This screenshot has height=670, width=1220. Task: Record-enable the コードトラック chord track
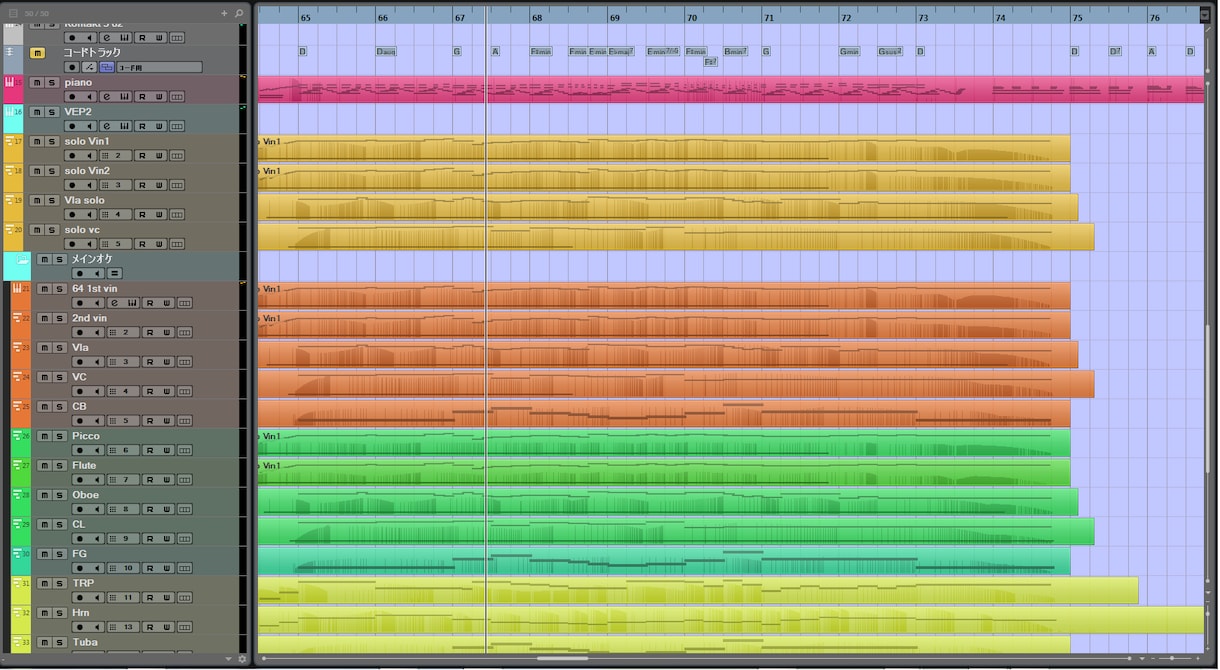click(73, 67)
